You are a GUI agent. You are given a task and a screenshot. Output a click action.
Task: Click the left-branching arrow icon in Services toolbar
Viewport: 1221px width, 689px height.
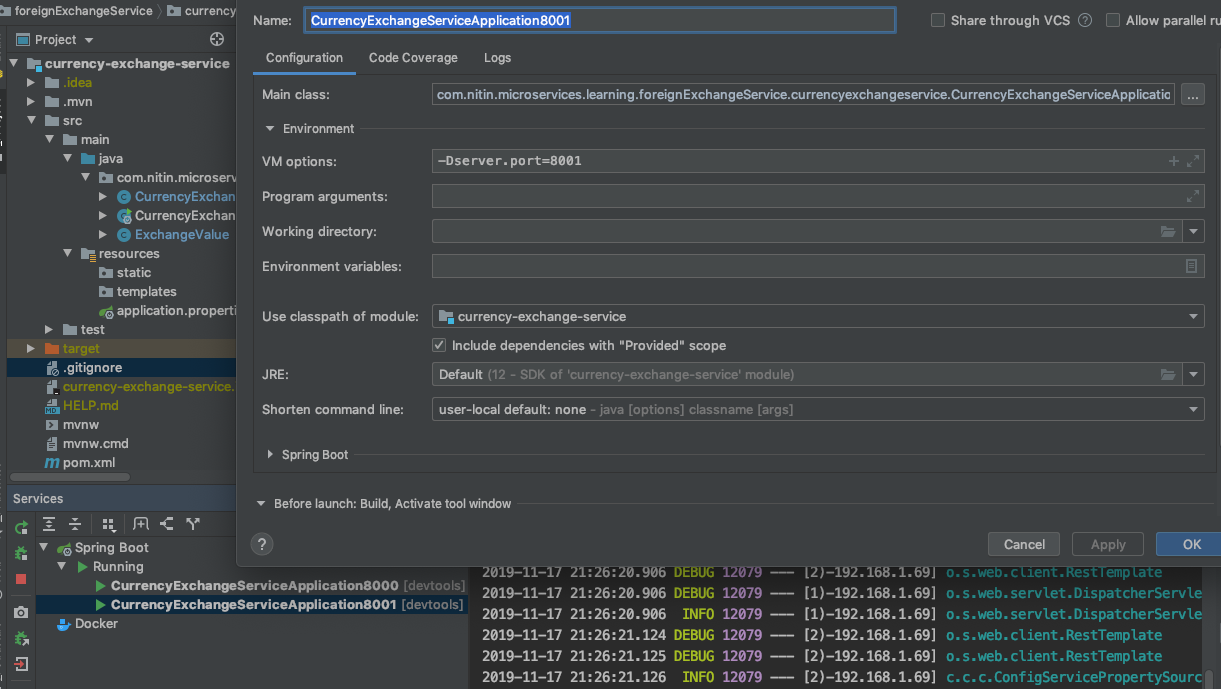(167, 524)
